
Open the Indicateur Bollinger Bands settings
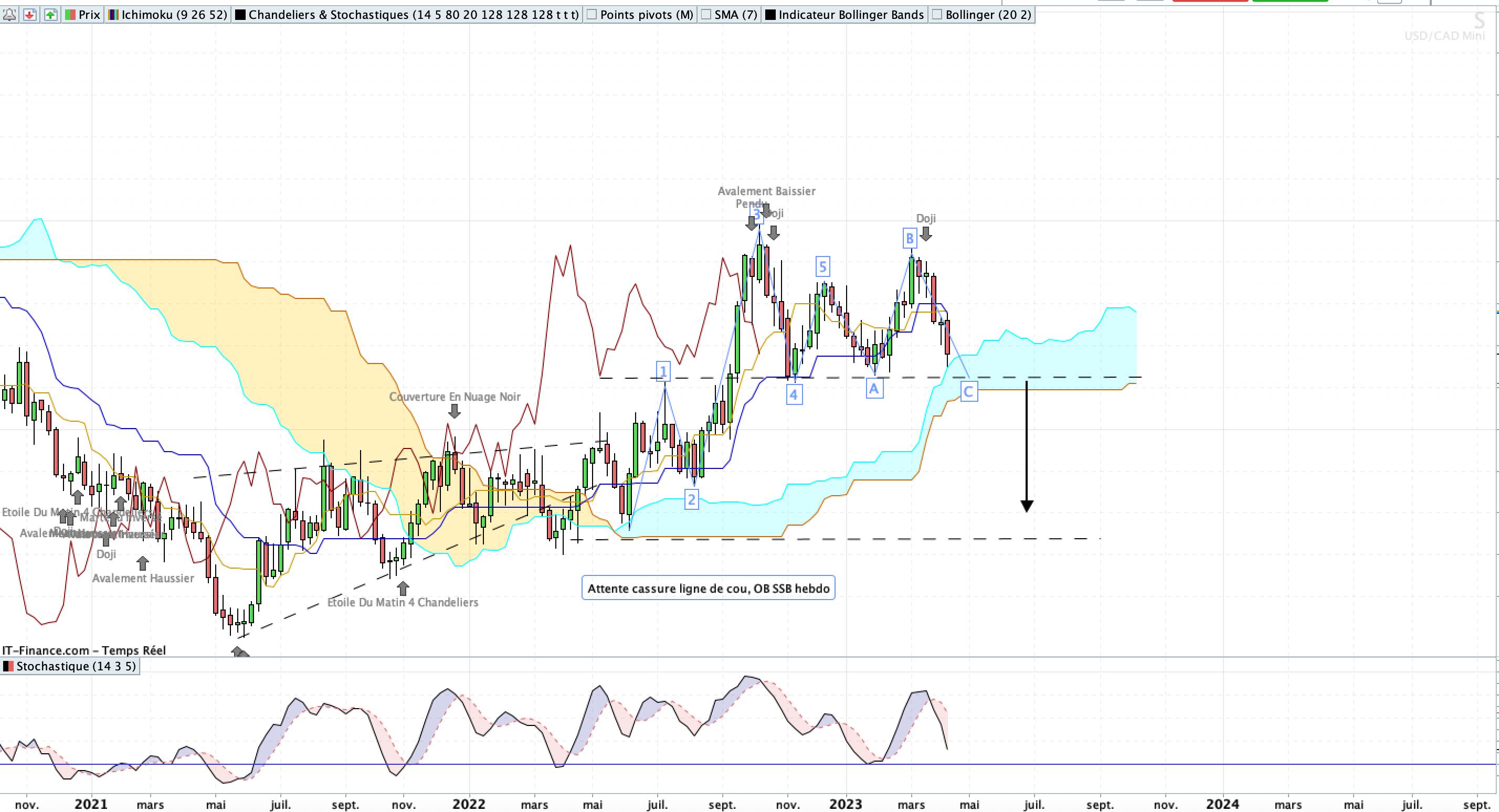tap(851, 15)
